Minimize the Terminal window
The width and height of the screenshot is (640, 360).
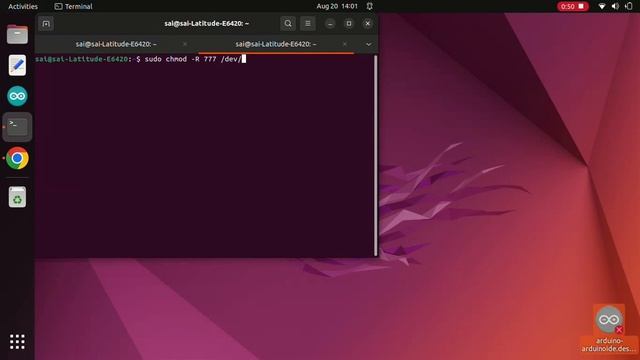click(330, 24)
